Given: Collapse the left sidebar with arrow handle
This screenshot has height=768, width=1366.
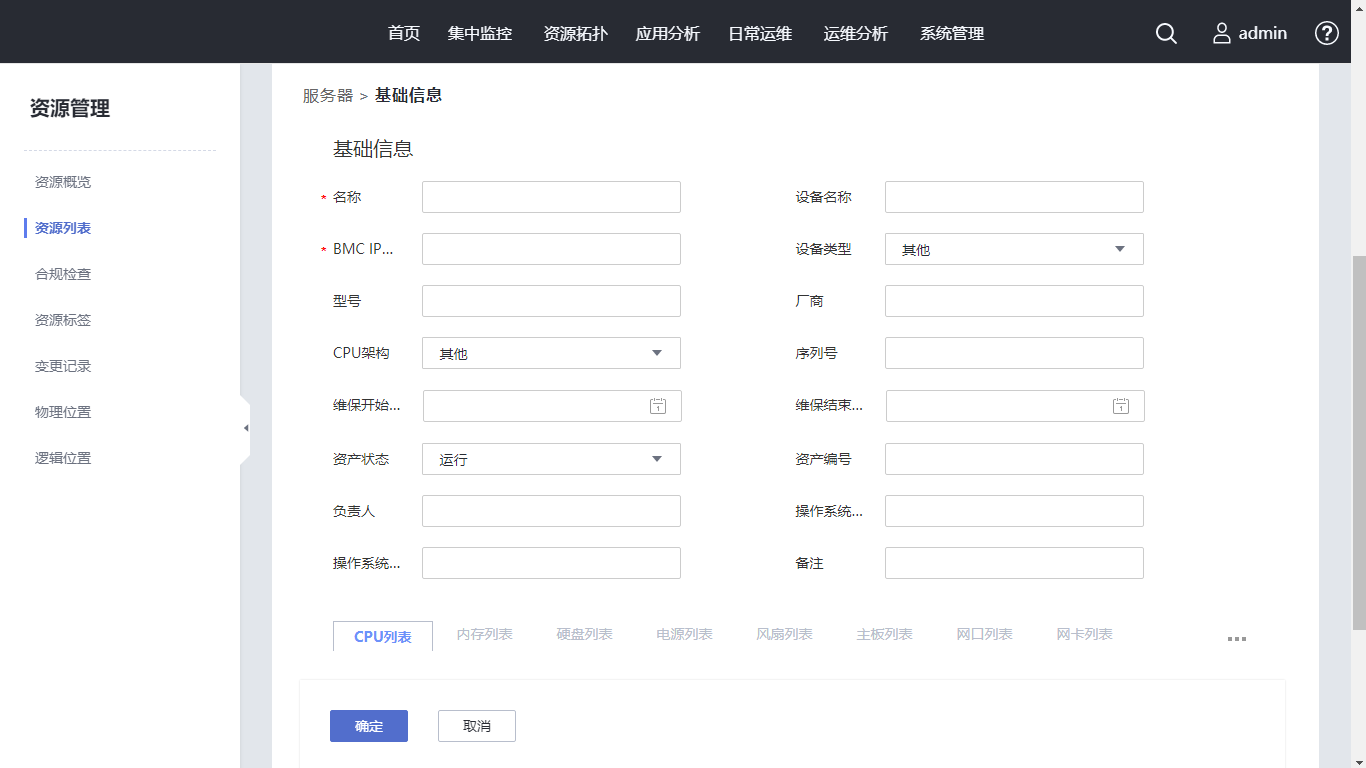Looking at the screenshot, I should (x=245, y=428).
